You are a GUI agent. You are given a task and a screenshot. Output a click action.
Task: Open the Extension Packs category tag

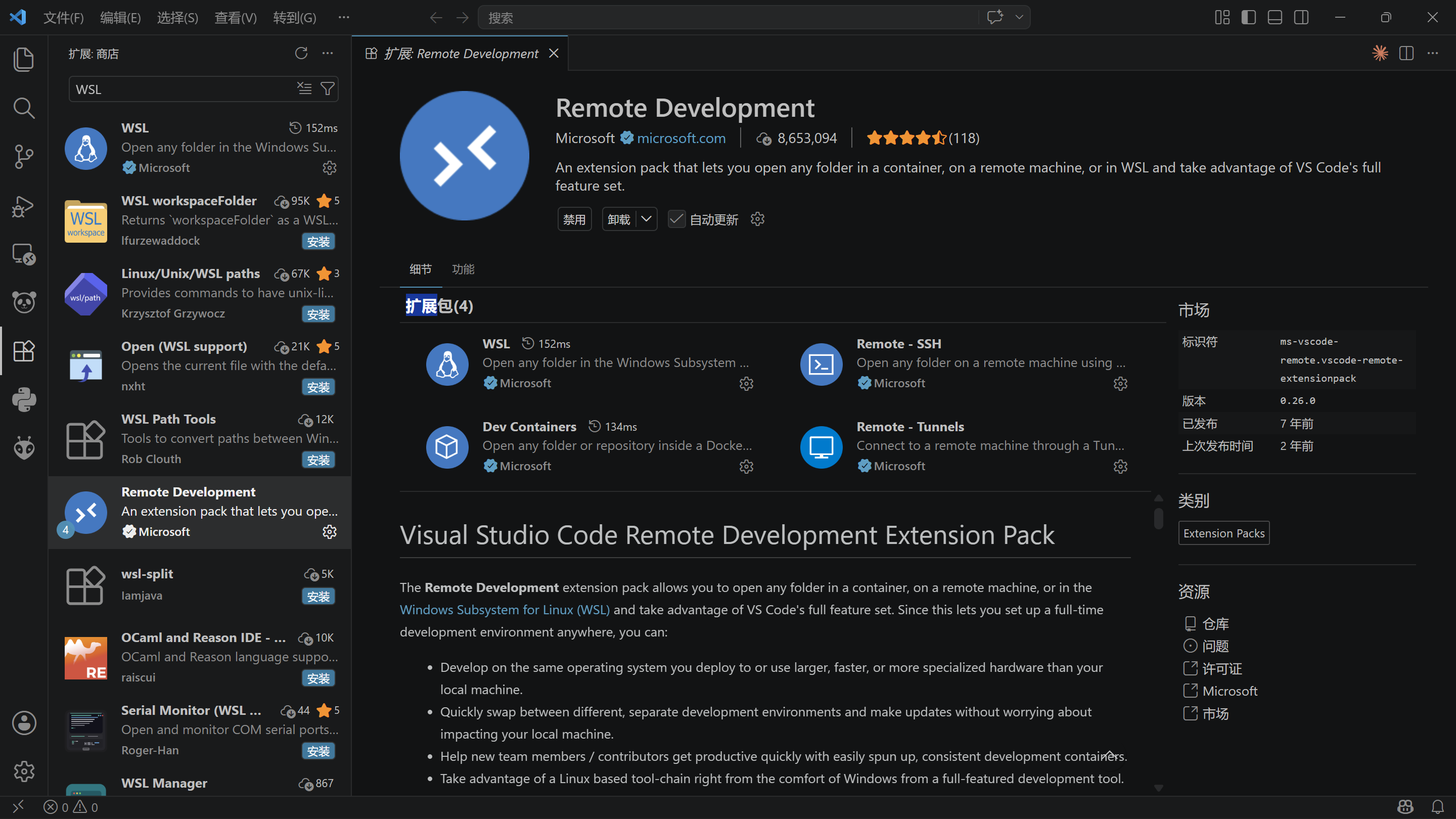click(1223, 533)
